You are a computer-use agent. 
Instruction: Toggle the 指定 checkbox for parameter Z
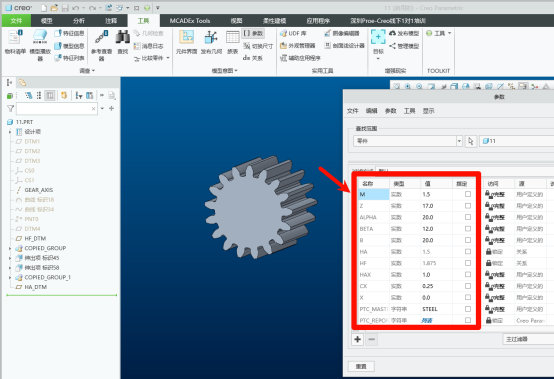[x=468, y=206]
